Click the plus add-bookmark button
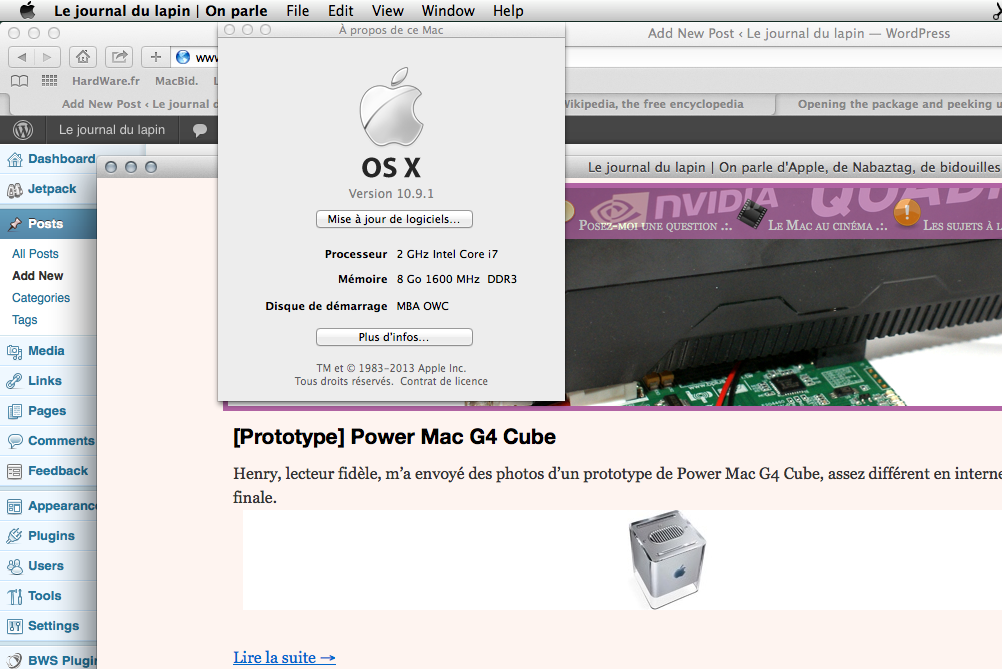The height and width of the screenshot is (669, 1002). pyautogui.click(x=155, y=57)
